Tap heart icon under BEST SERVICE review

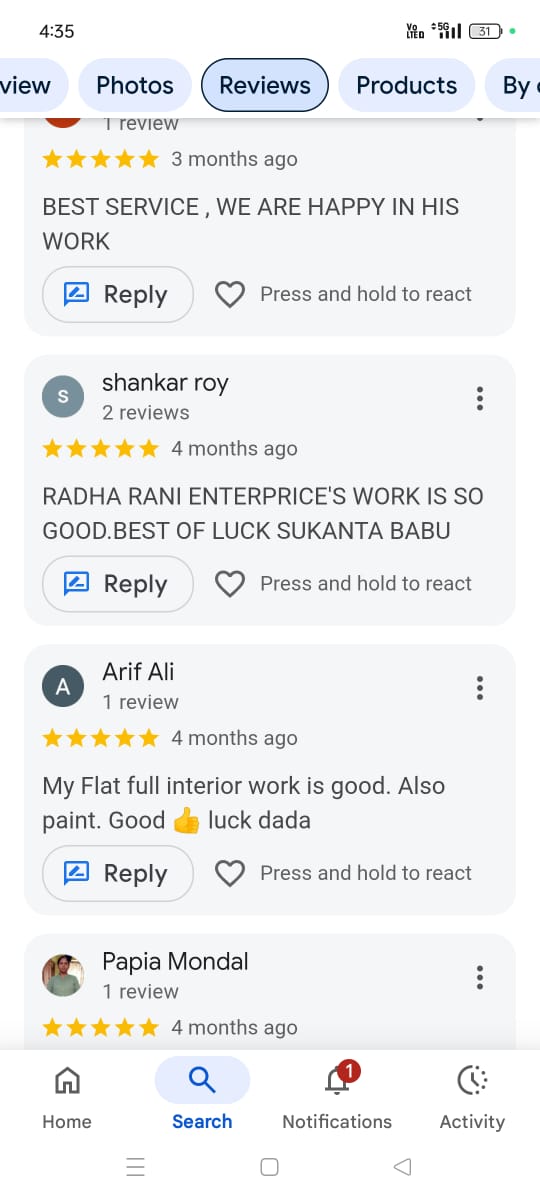point(230,295)
